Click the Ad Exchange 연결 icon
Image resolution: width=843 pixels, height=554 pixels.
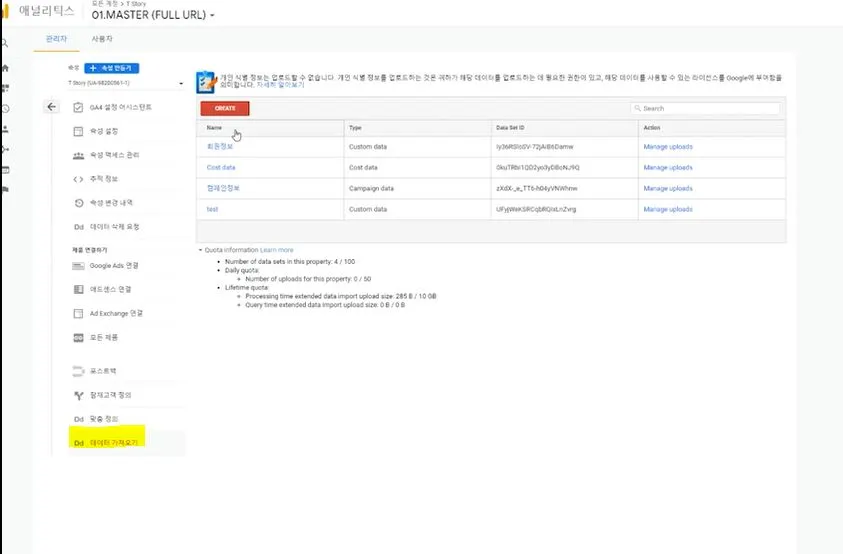click(x=78, y=314)
